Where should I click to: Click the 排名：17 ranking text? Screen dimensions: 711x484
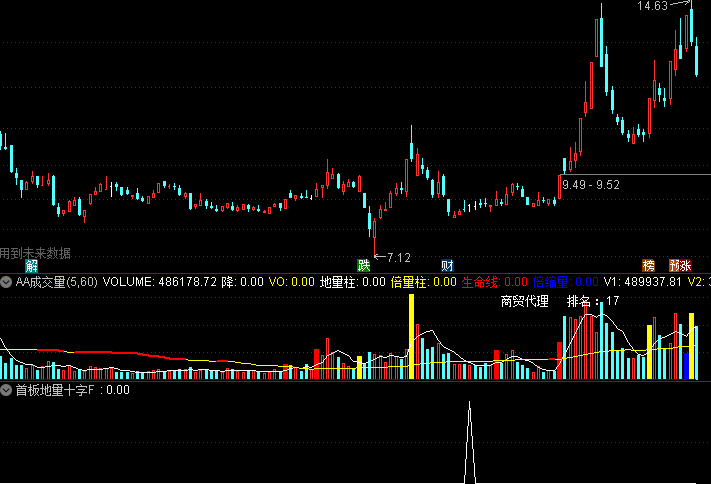click(x=593, y=301)
